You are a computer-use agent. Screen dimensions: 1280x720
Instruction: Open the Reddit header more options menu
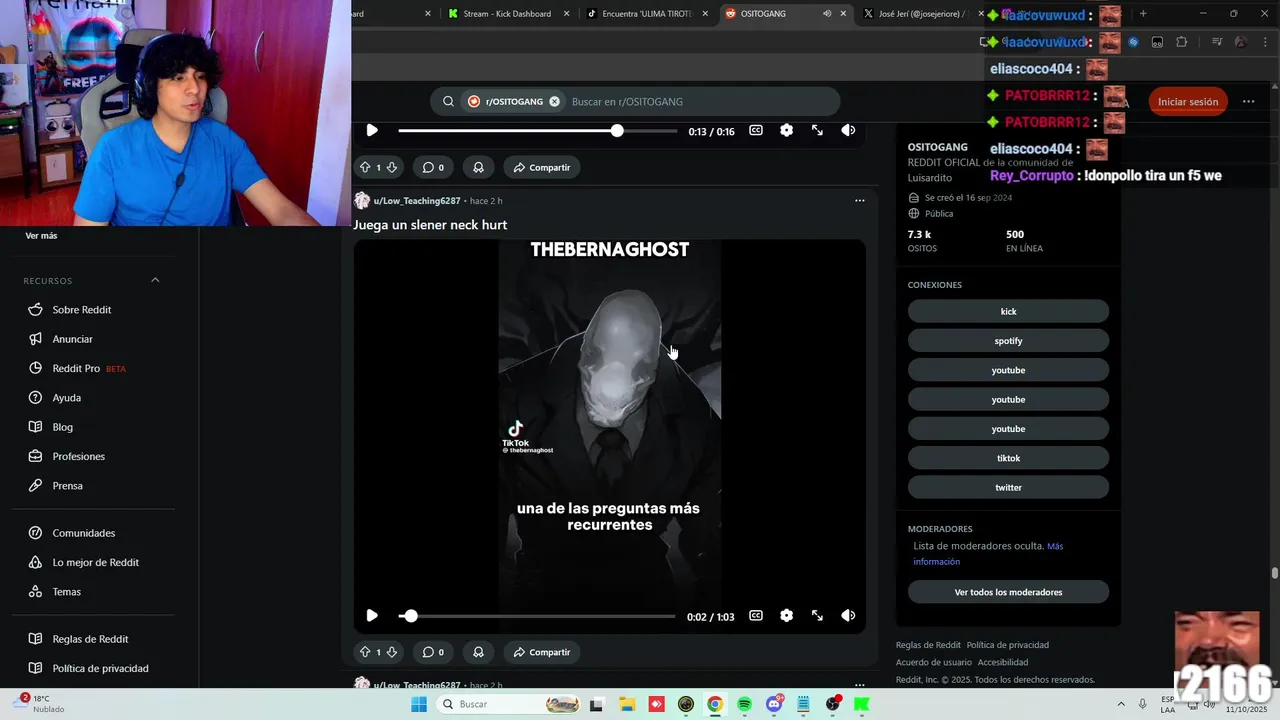click(x=1248, y=101)
